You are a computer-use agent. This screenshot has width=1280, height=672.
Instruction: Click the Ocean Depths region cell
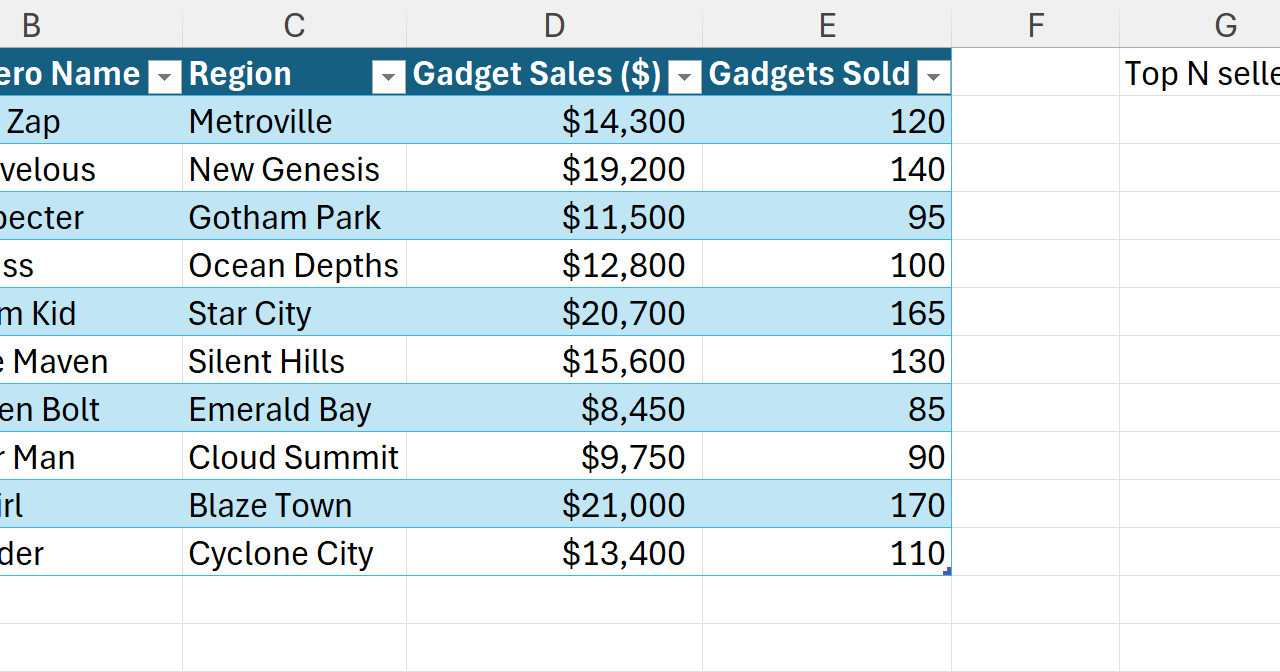(x=294, y=265)
